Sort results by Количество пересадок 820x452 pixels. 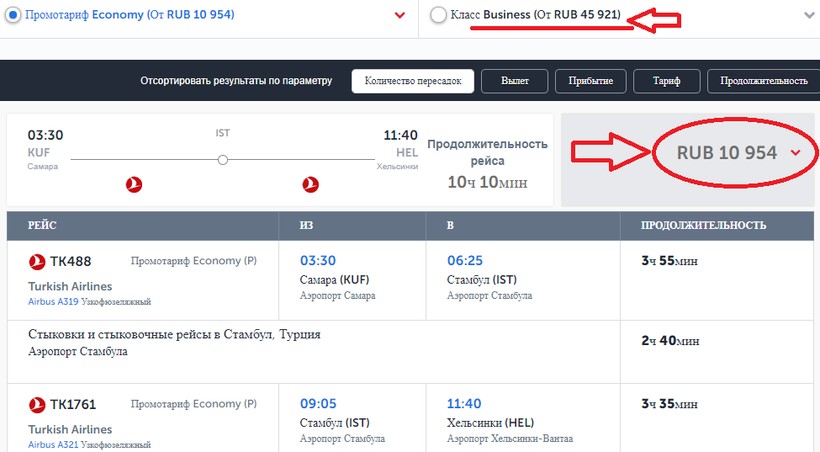[x=412, y=81]
